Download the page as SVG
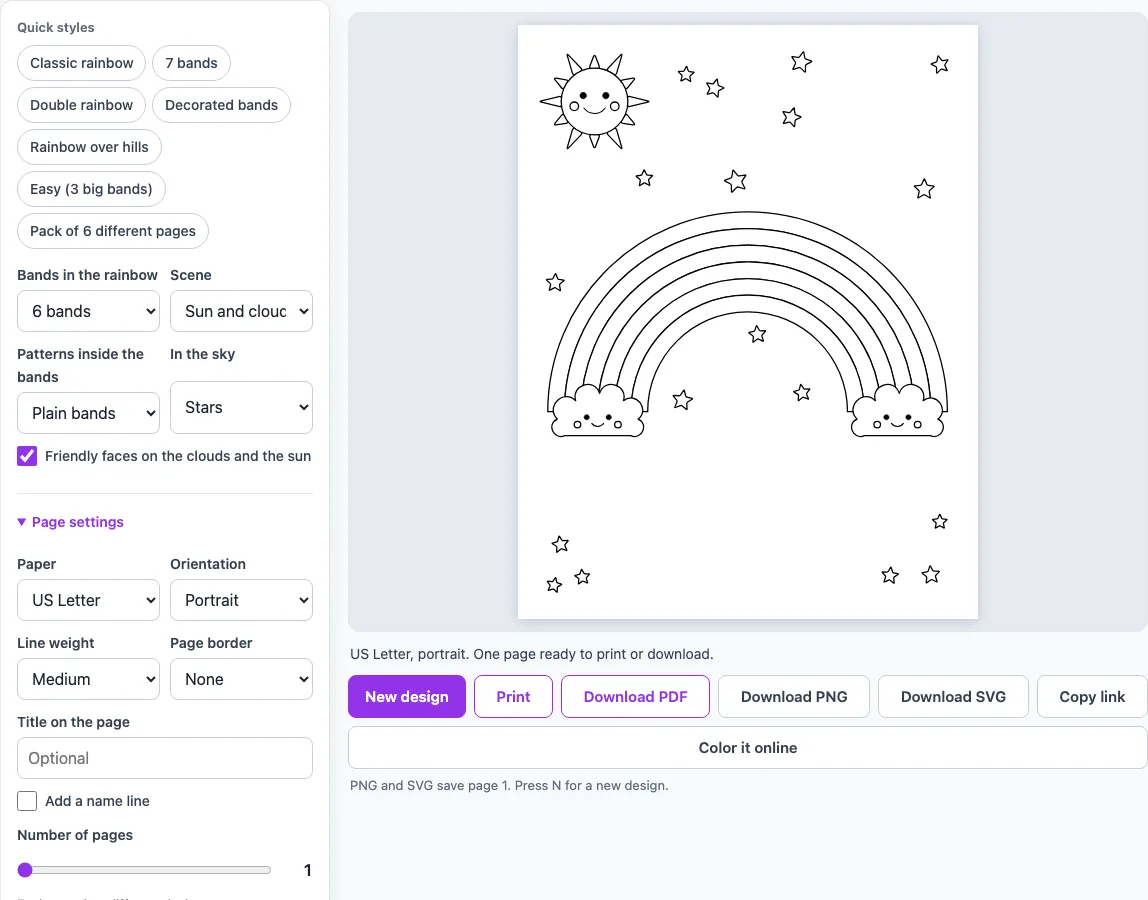This screenshot has width=1148, height=900. 953,696
